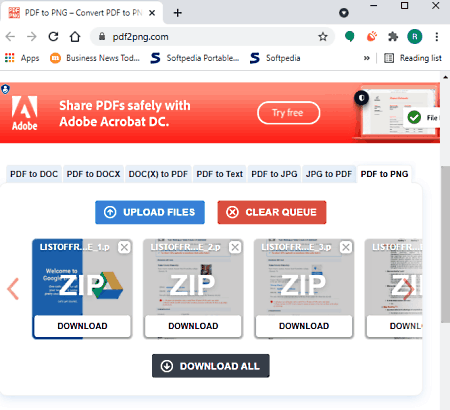Open the Softpedia bookmark

click(275, 58)
